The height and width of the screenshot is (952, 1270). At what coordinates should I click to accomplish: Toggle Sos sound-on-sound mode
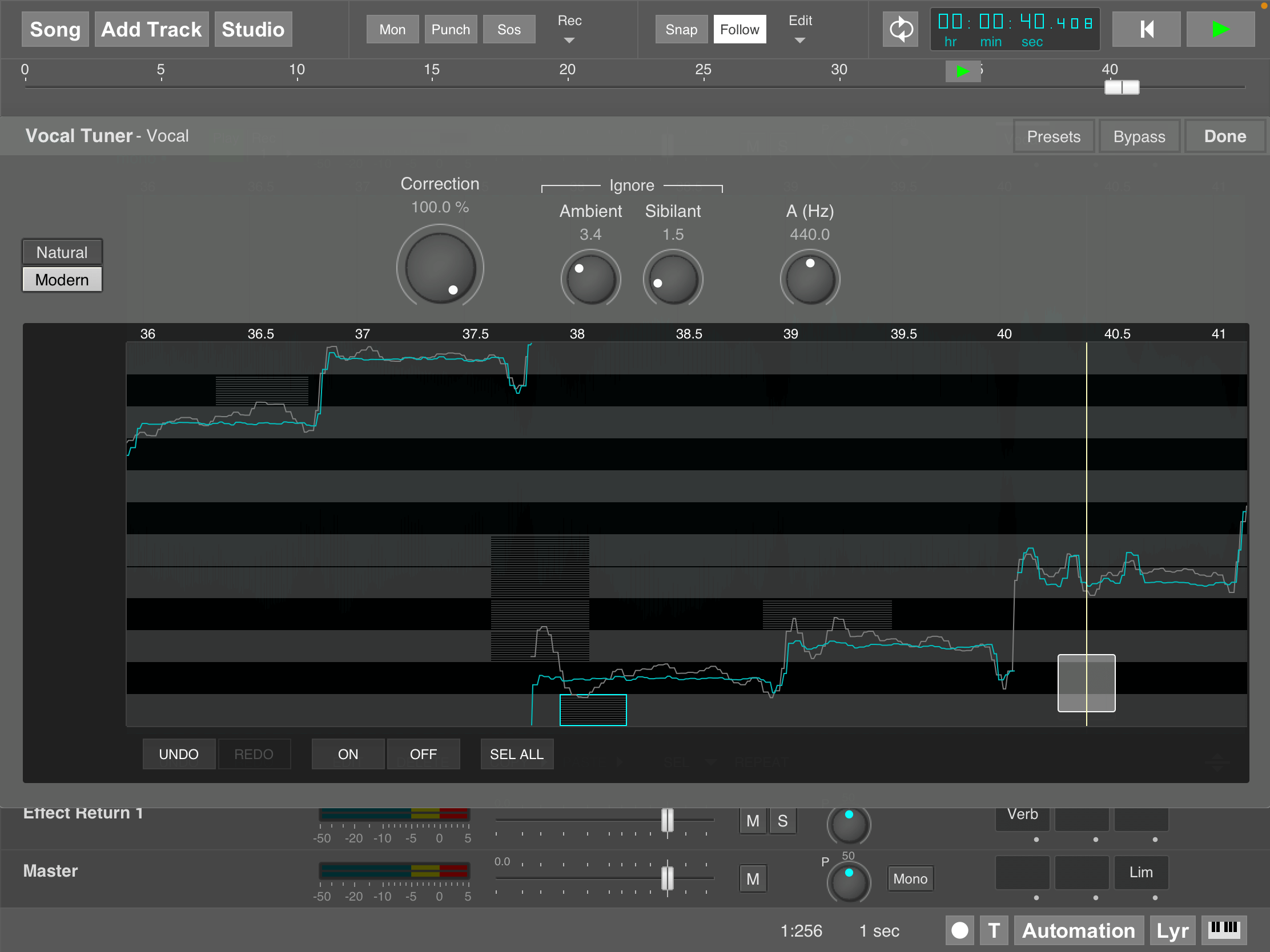coord(509,29)
